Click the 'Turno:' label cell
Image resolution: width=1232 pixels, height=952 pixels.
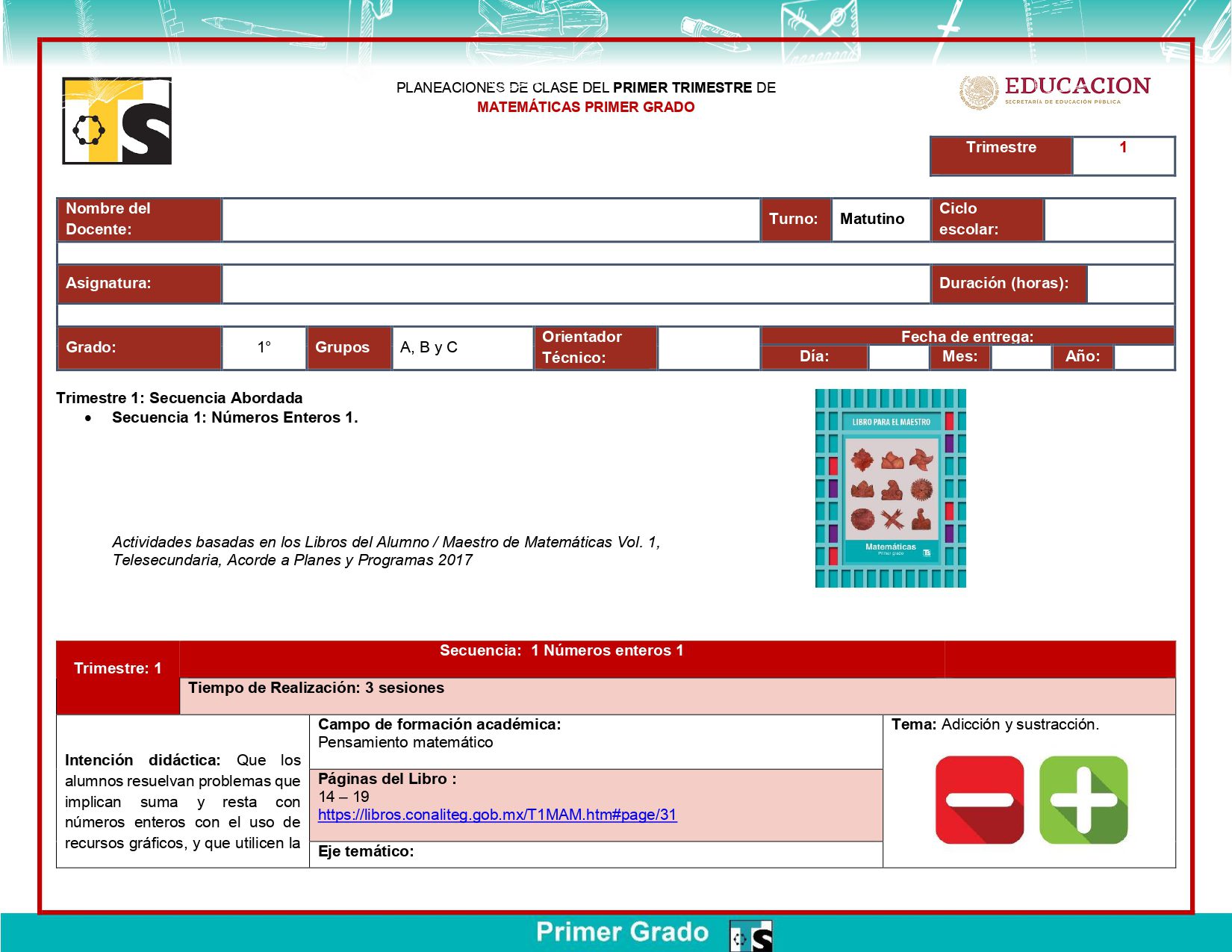click(x=795, y=220)
